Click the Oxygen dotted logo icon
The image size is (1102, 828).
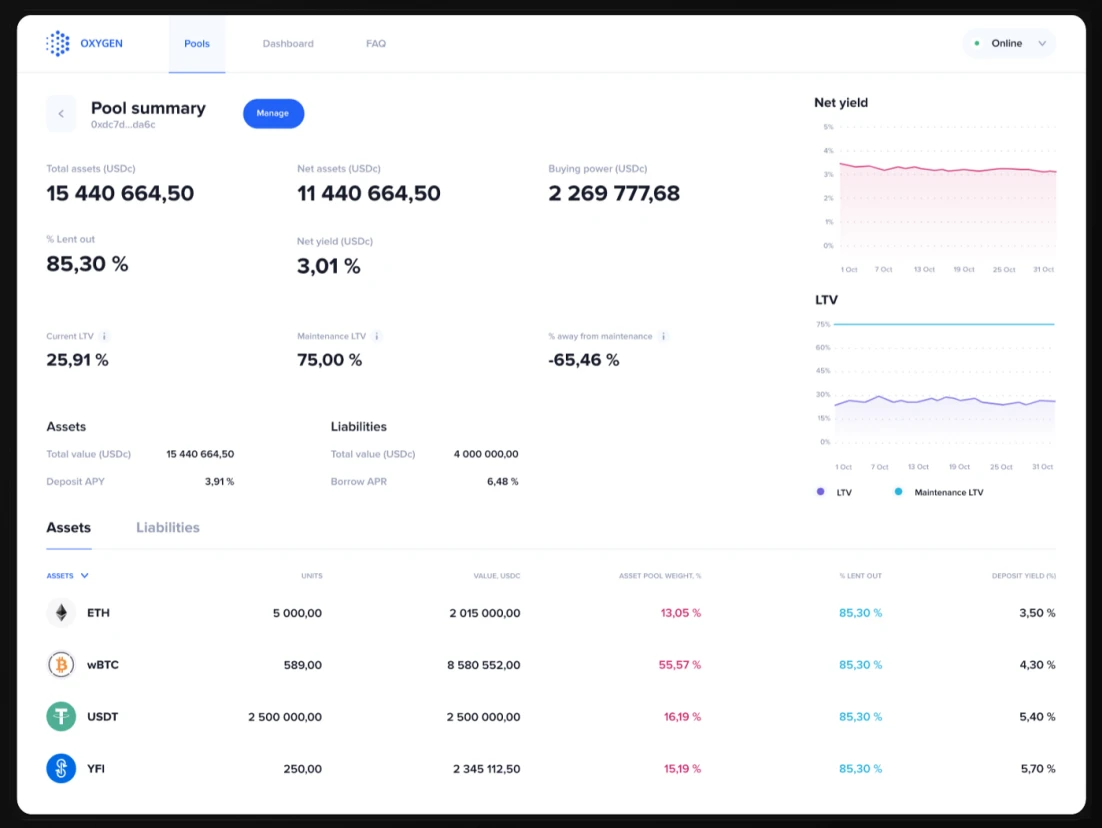(x=58, y=44)
